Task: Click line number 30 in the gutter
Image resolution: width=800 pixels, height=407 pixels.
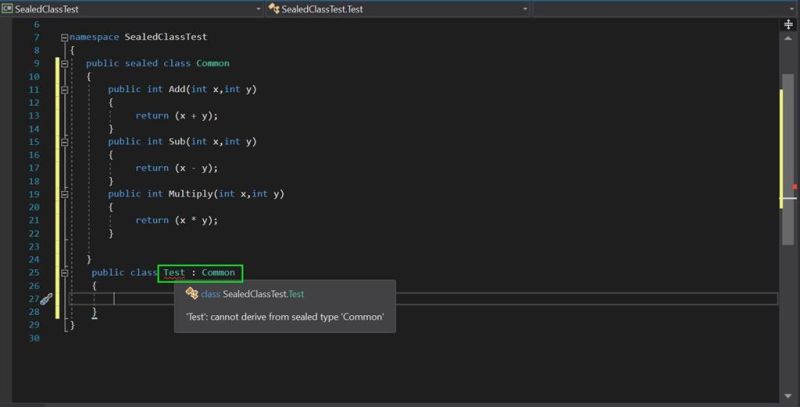Action: point(34,338)
